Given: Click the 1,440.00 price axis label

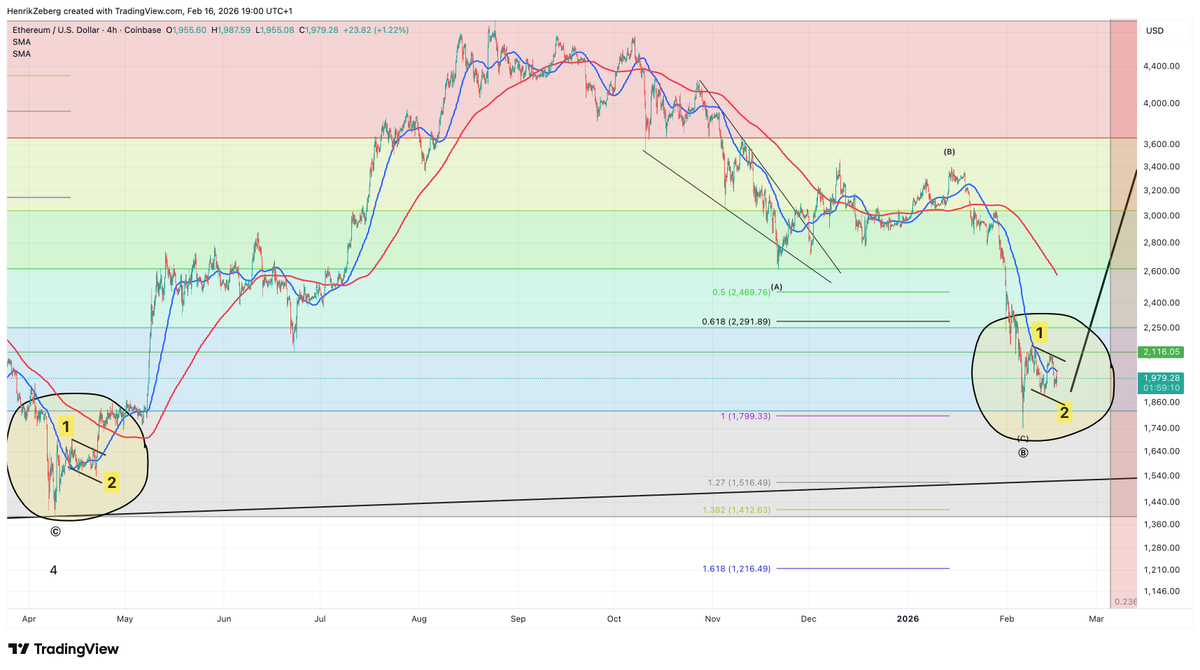Looking at the screenshot, I should [x=1163, y=502].
